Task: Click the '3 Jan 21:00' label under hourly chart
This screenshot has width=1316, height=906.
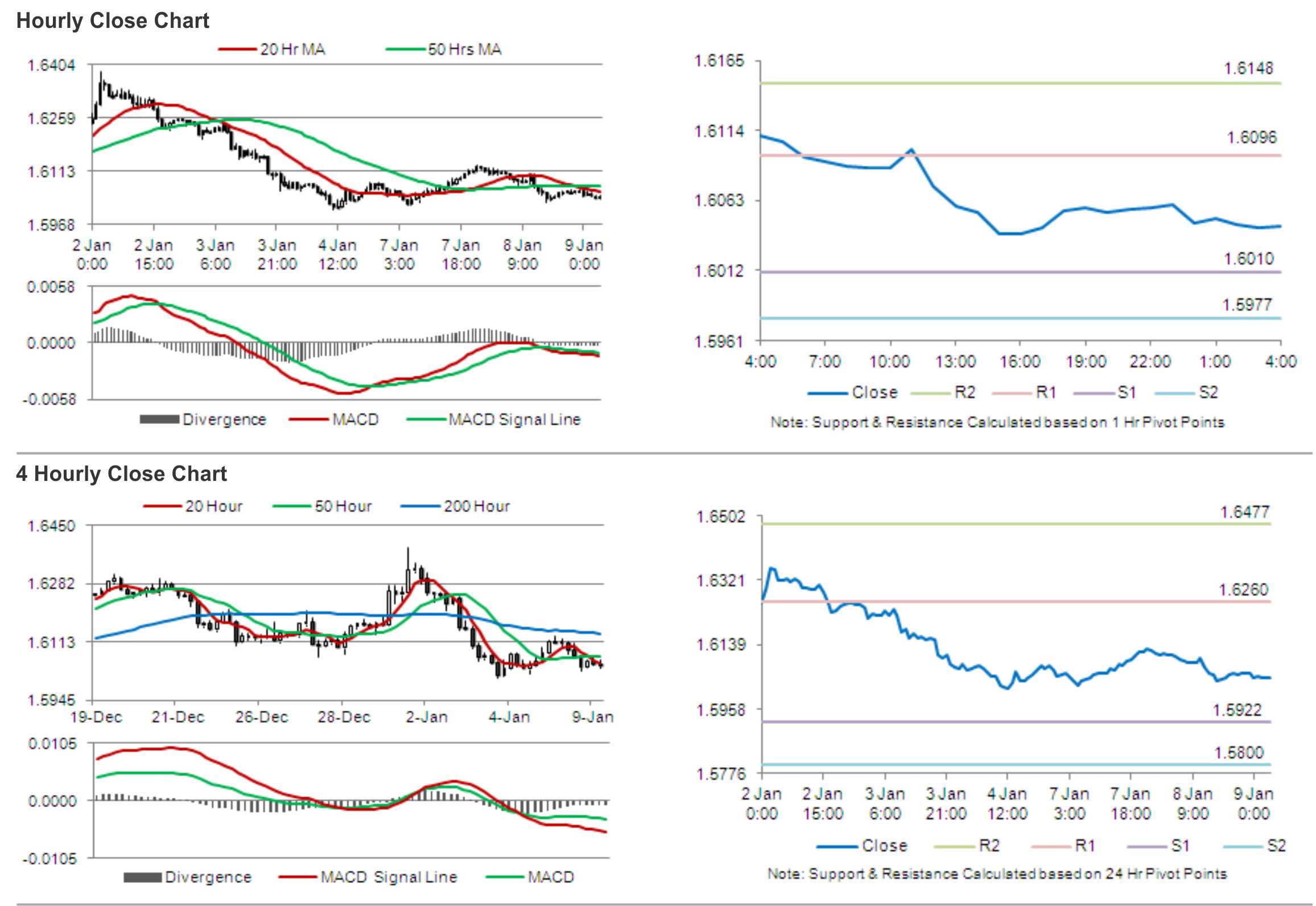Action: (x=277, y=254)
